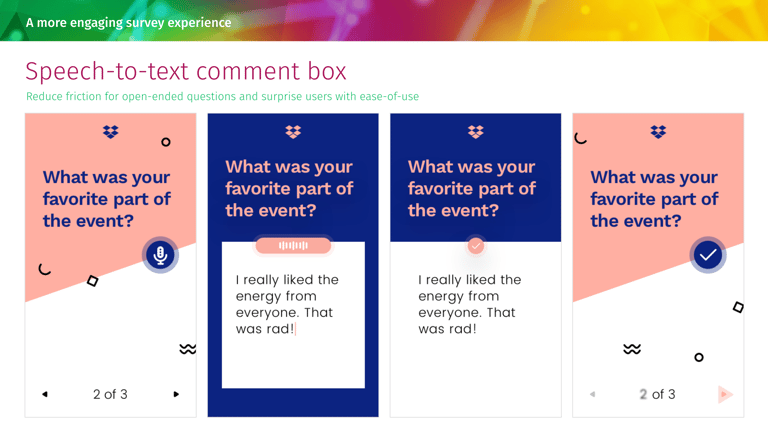Click the Dropbox logo on first card
768x432 pixels.
[x=110, y=132]
